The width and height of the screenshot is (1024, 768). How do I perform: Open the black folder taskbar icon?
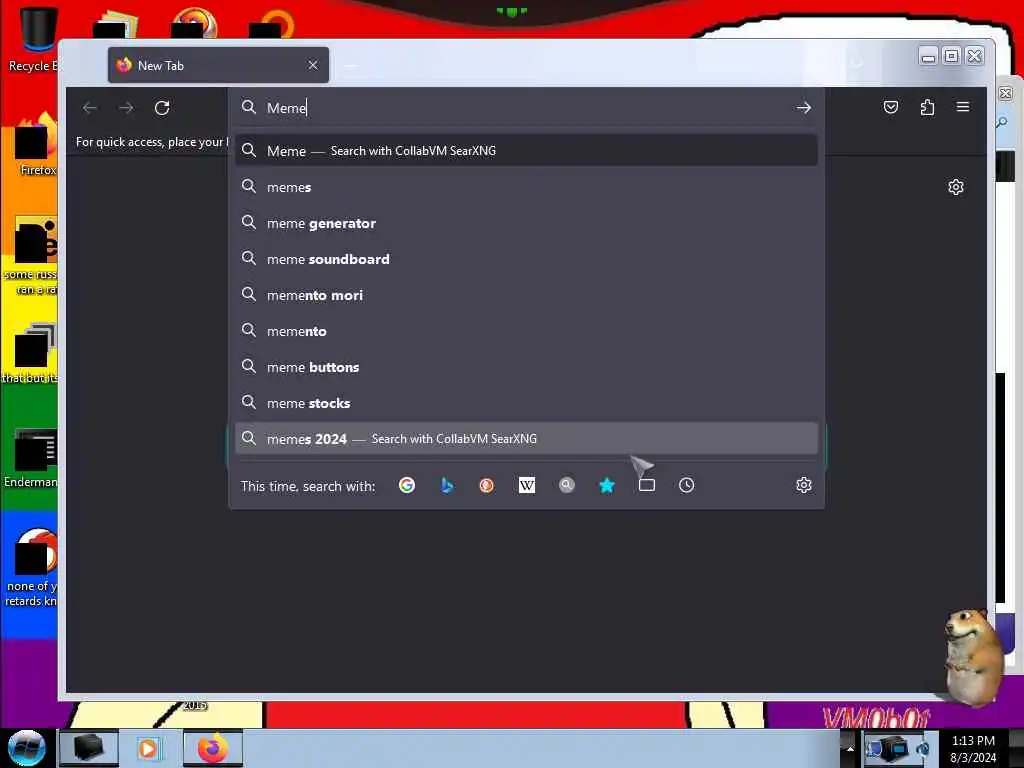89,748
